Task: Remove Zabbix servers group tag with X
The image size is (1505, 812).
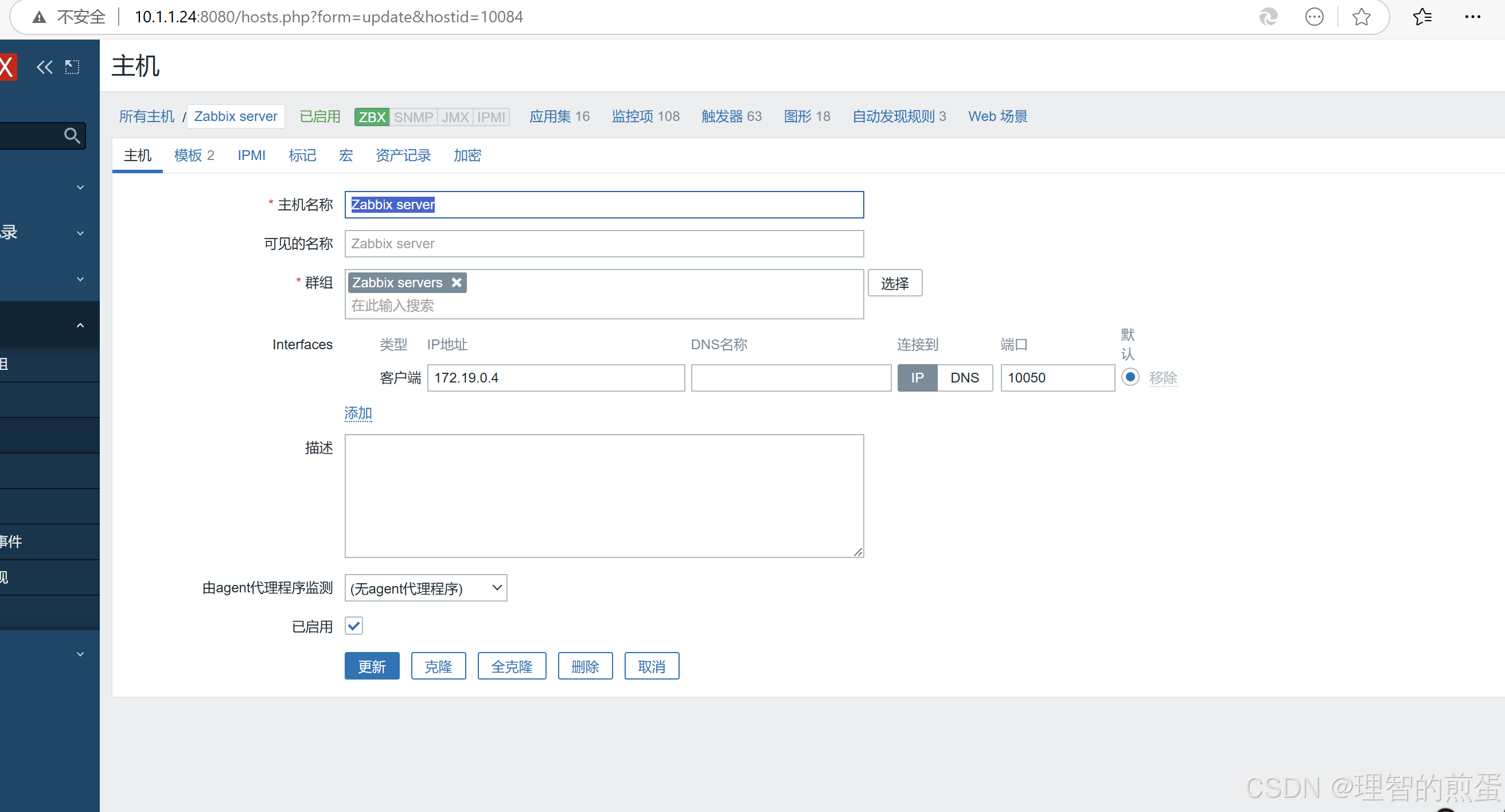Action: (457, 283)
